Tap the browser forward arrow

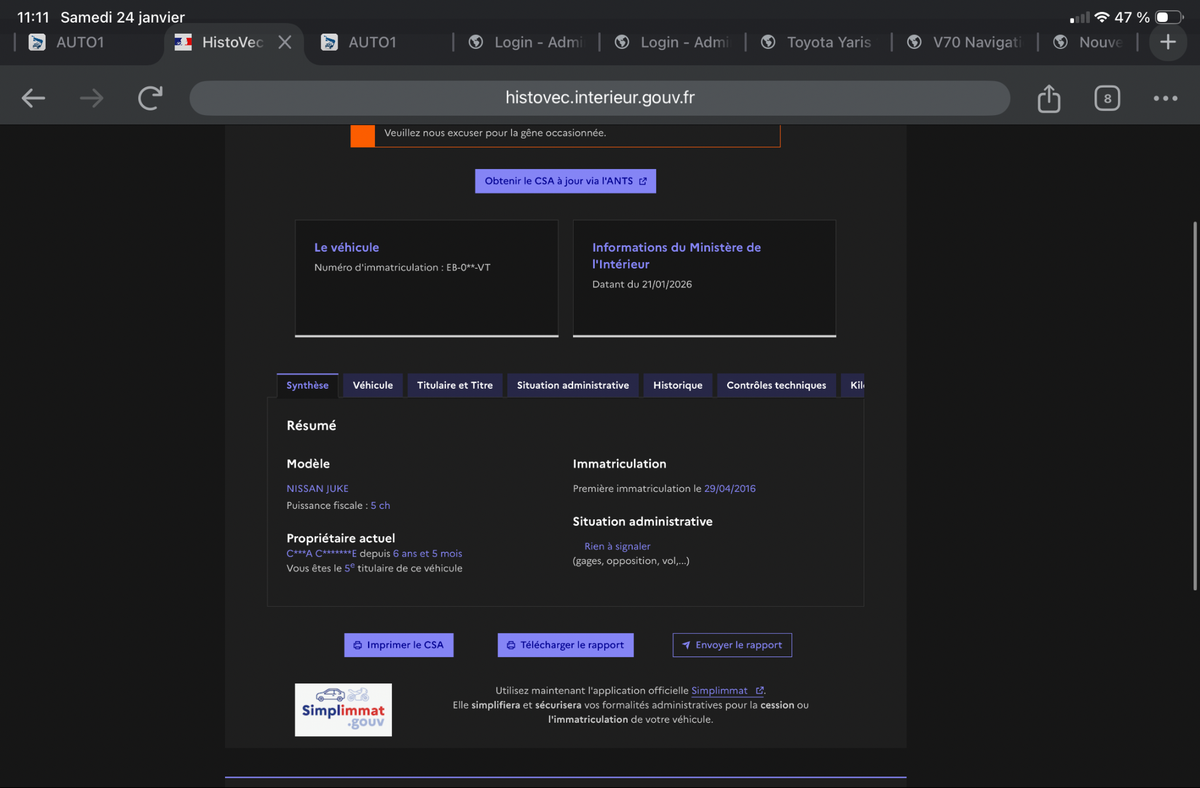click(x=91, y=98)
